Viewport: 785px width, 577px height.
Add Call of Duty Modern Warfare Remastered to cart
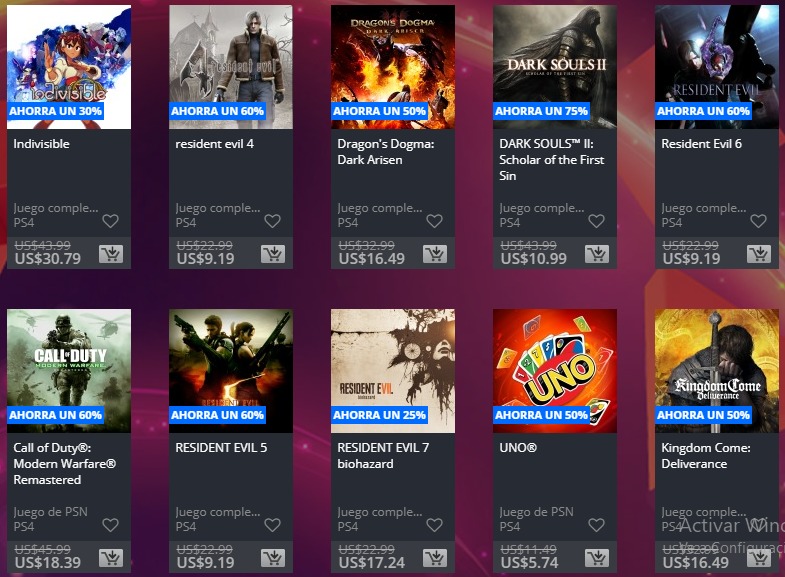tap(111, 558)
